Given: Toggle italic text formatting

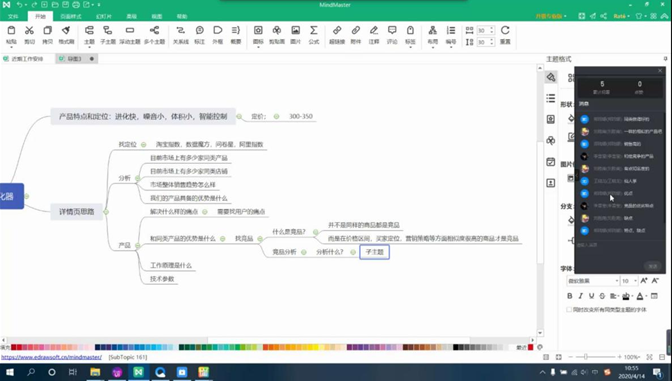Looking at the screenshot, I should click(581, 296).
